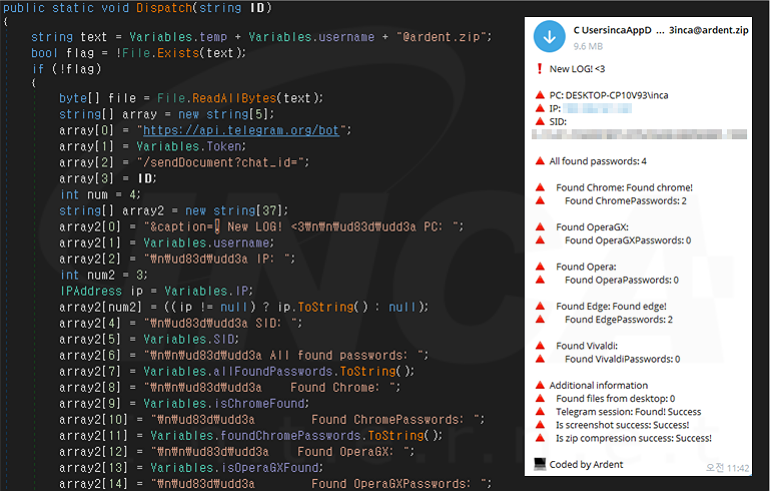Click 'Variables.username' in array2[1] line
The image size is (770, 491).
[x=206, y=243]
